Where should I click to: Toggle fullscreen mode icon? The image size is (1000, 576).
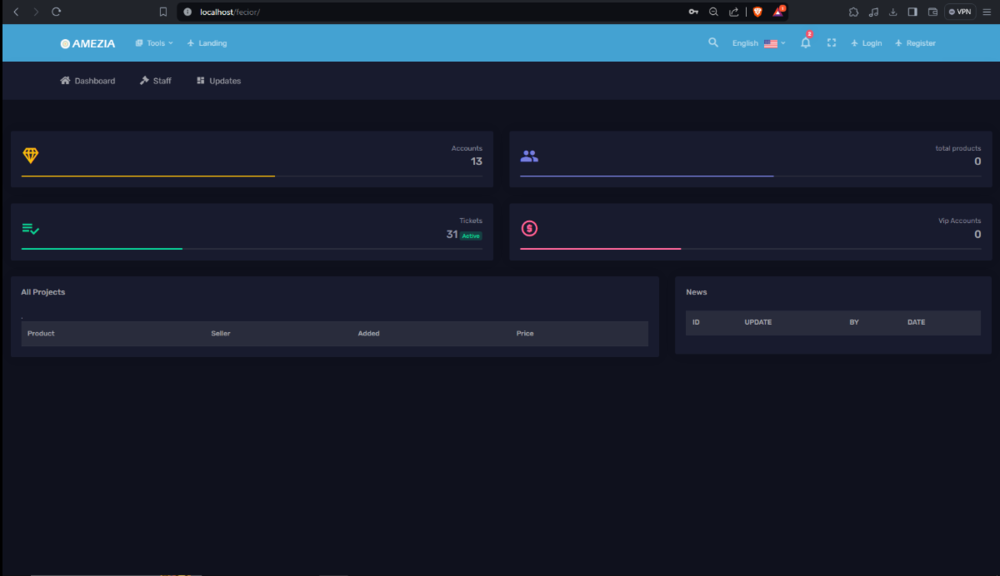(x=831, y=43)
